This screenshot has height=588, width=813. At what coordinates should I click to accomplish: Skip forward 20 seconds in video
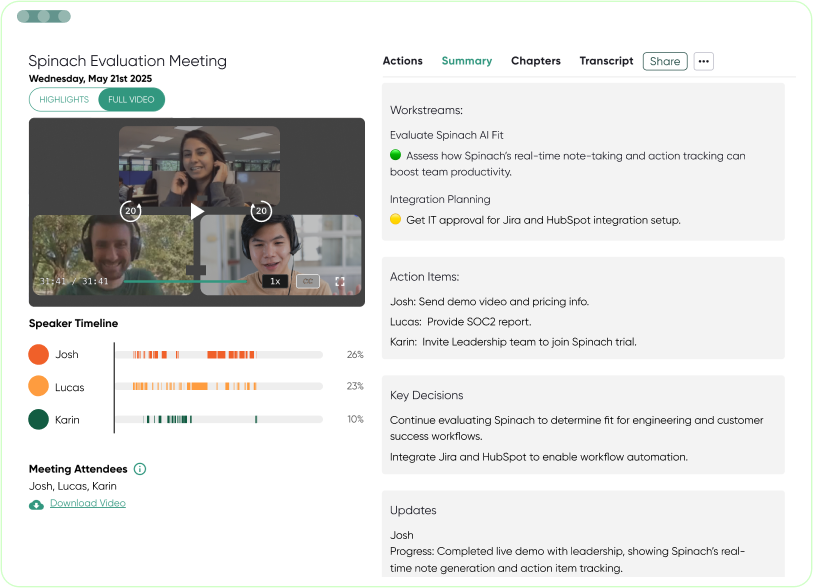click(x=261, y=211)
